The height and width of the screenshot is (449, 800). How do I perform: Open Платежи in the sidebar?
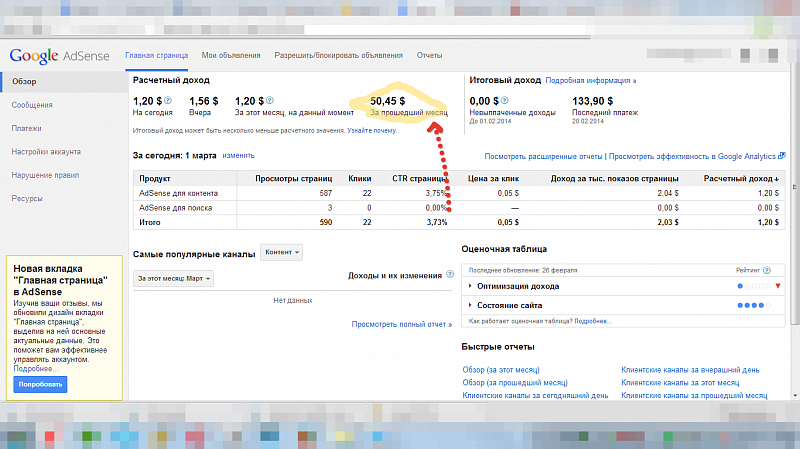click(27, 129)
